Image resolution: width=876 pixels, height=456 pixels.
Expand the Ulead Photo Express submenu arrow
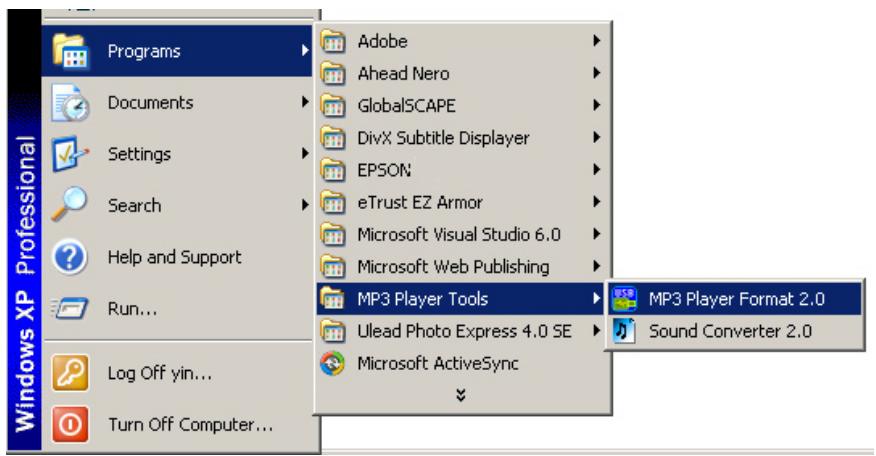click(597, 331)
